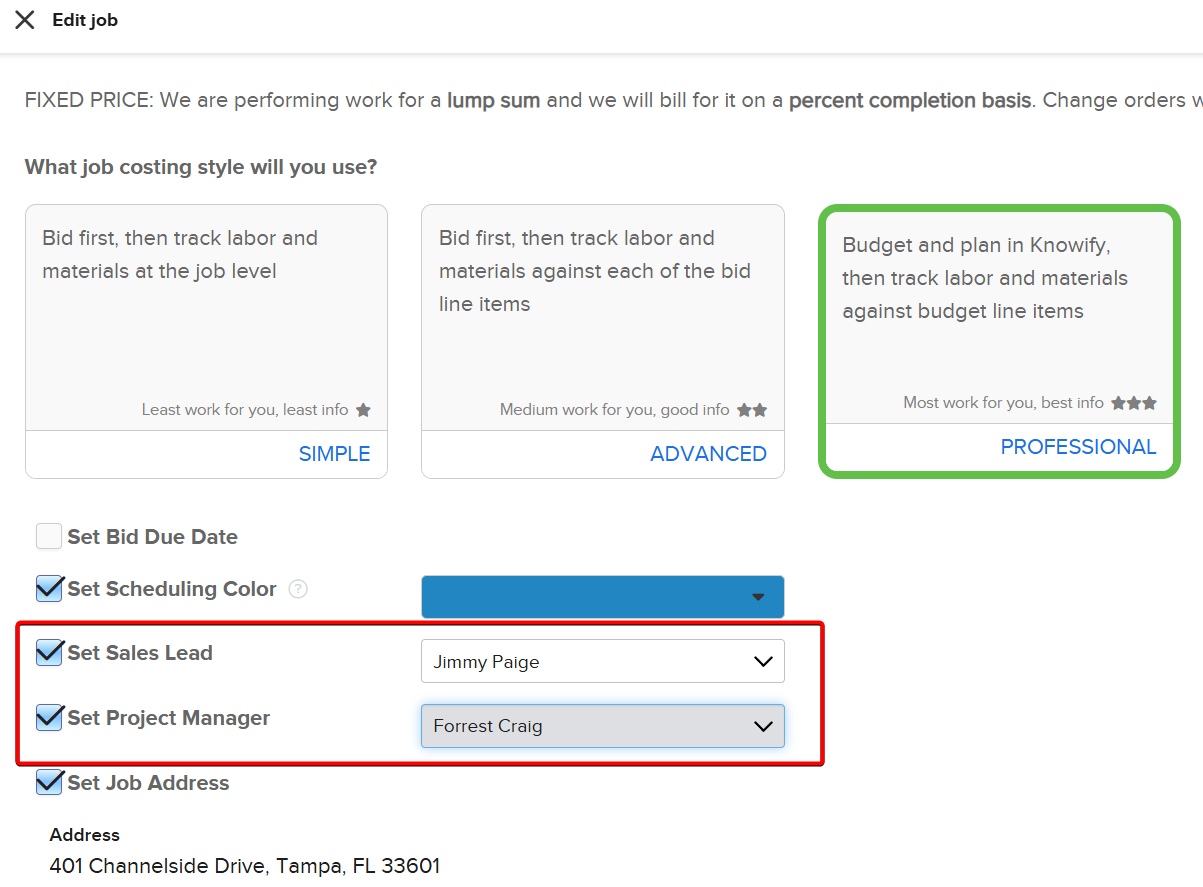
Task: Click the single star on Simple card
Action: pos(363,410)
